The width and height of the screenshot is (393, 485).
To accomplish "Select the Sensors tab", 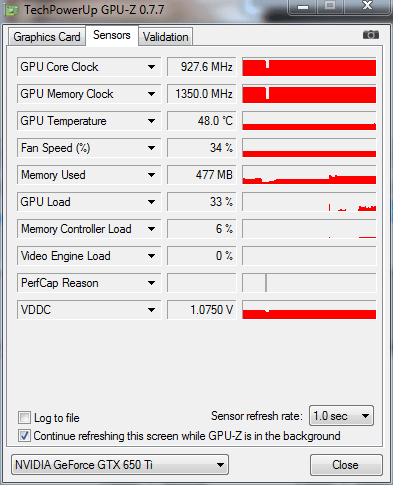I will [x=112, y=35].
